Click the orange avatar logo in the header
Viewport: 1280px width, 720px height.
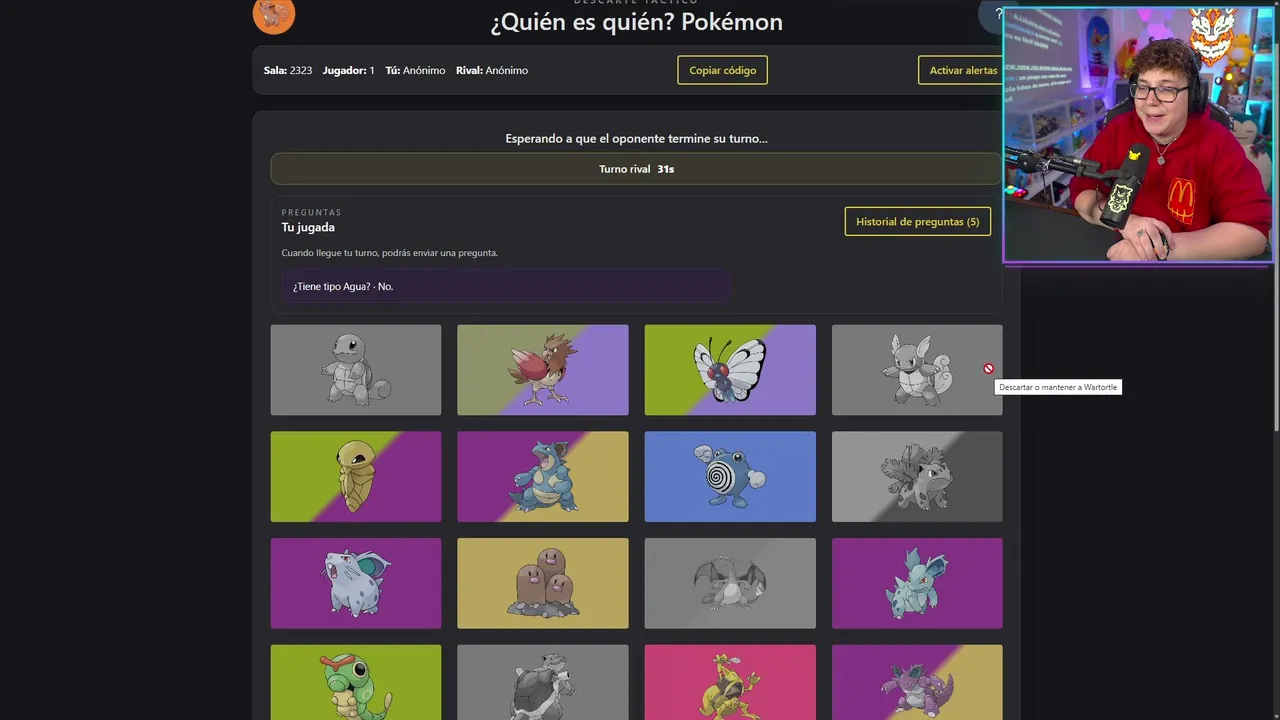click(274, 15)
